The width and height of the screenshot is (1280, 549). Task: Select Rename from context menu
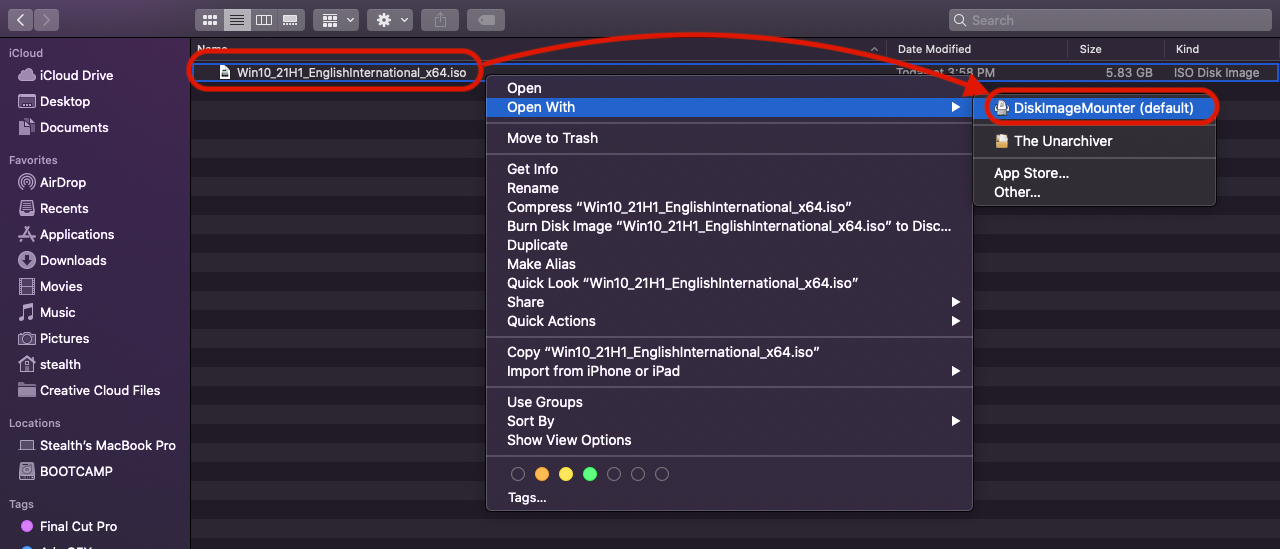(x=729, y=188)
